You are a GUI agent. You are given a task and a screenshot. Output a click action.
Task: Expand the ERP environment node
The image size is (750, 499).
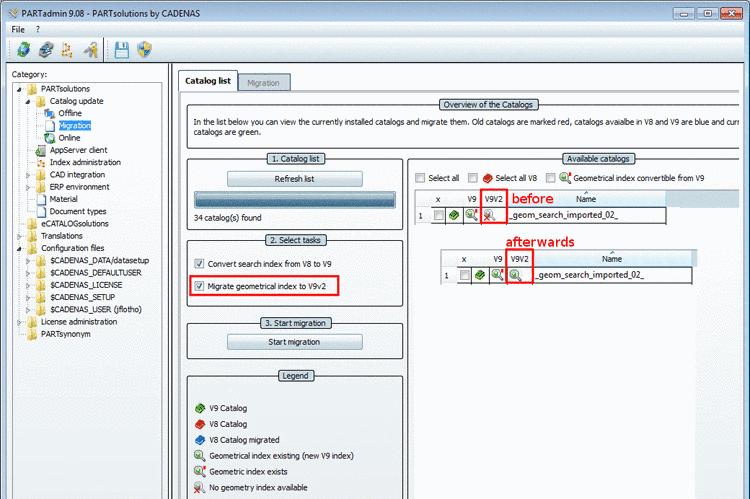point(28,187)
